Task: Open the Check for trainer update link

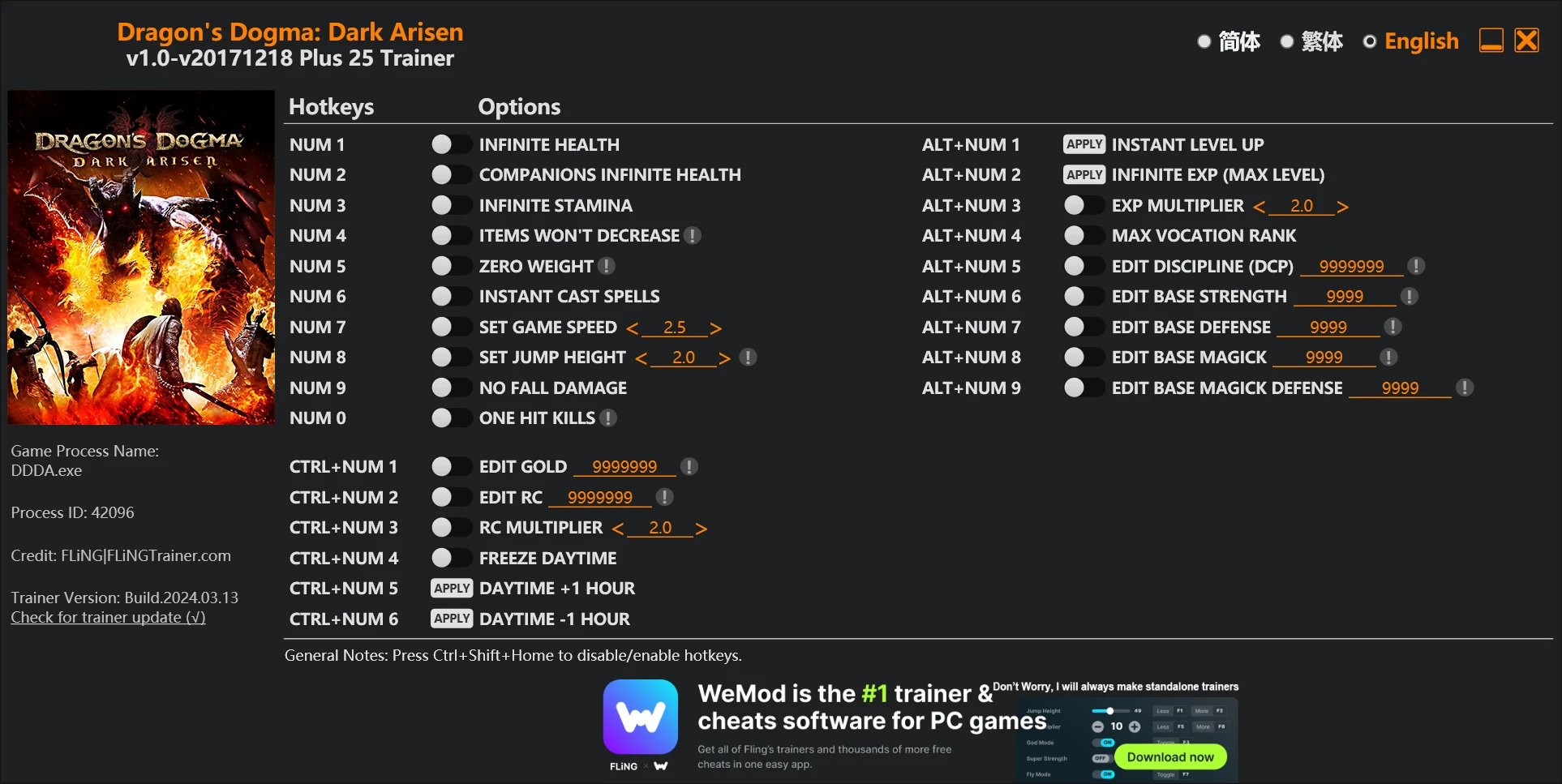Action: (108, 618)
